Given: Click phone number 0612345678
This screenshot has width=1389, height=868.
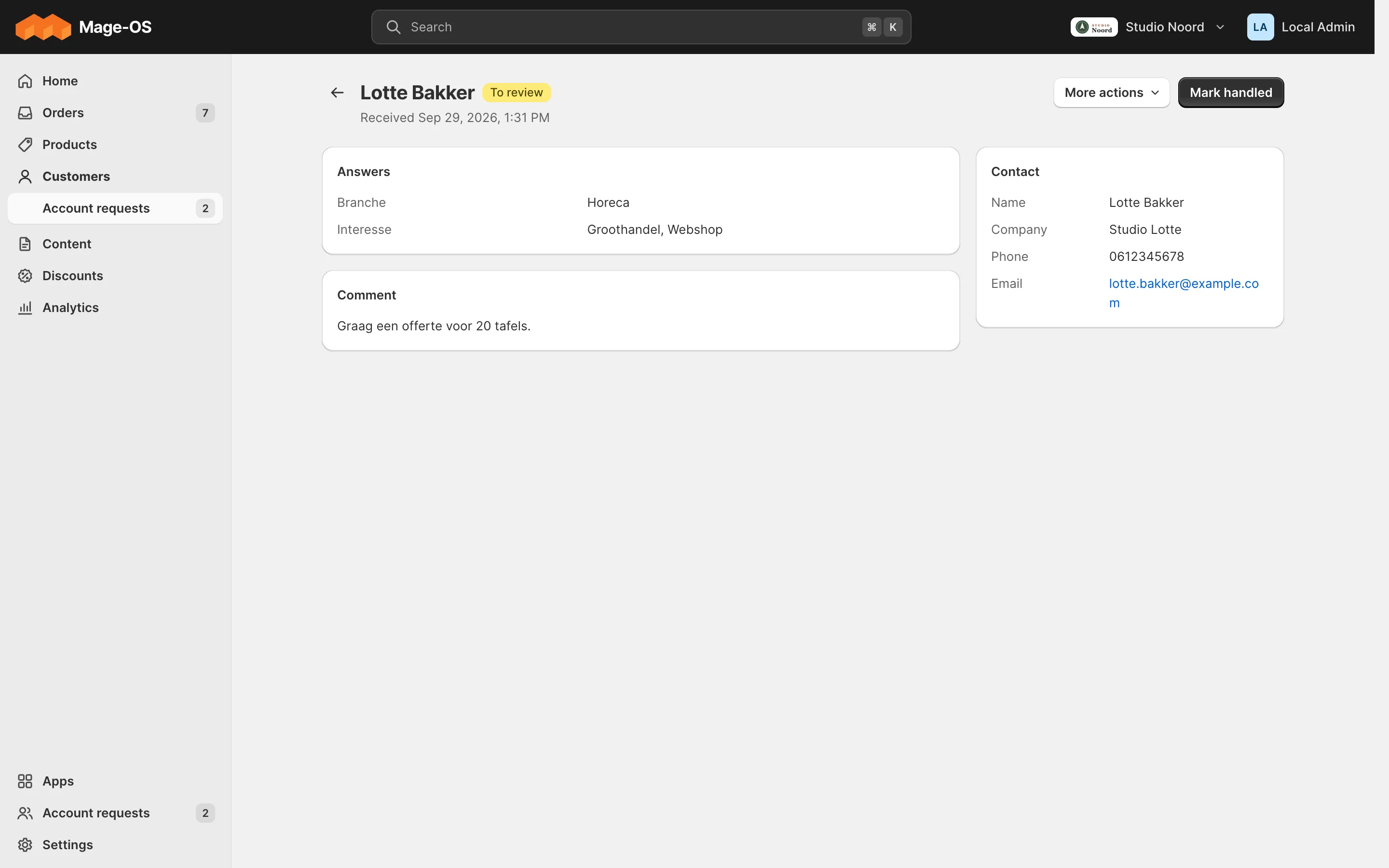Looking at the screenshot, I should click(x=1146, y=257).
